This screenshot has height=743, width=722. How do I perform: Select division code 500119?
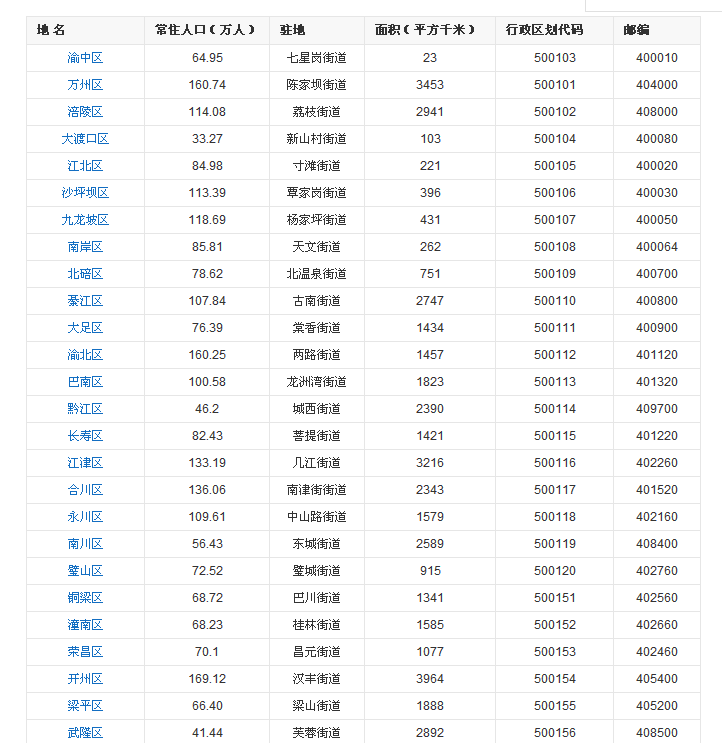pyautogui.click(x=555, y=544)
